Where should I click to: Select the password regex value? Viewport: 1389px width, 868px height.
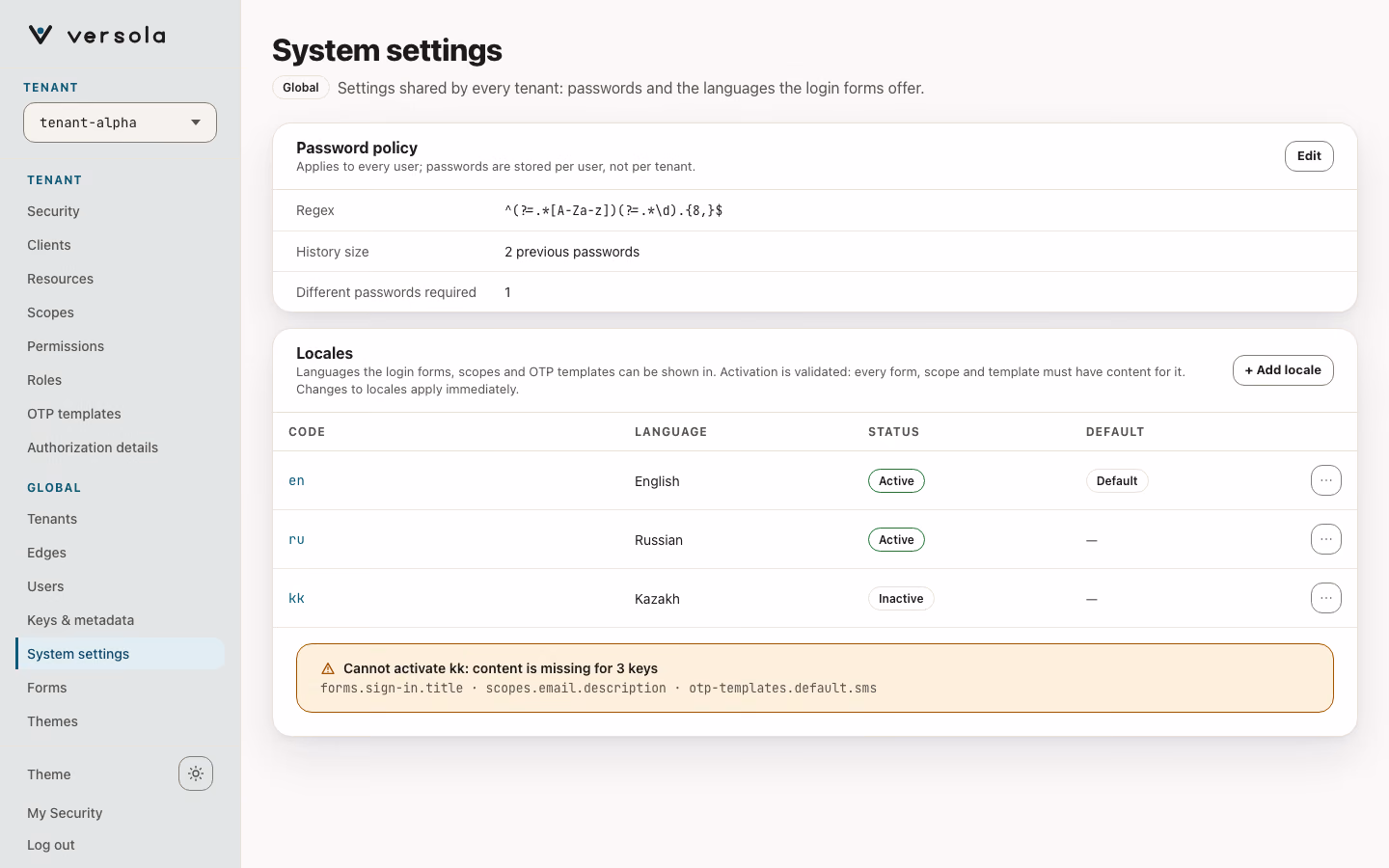[x=613, y=210]
